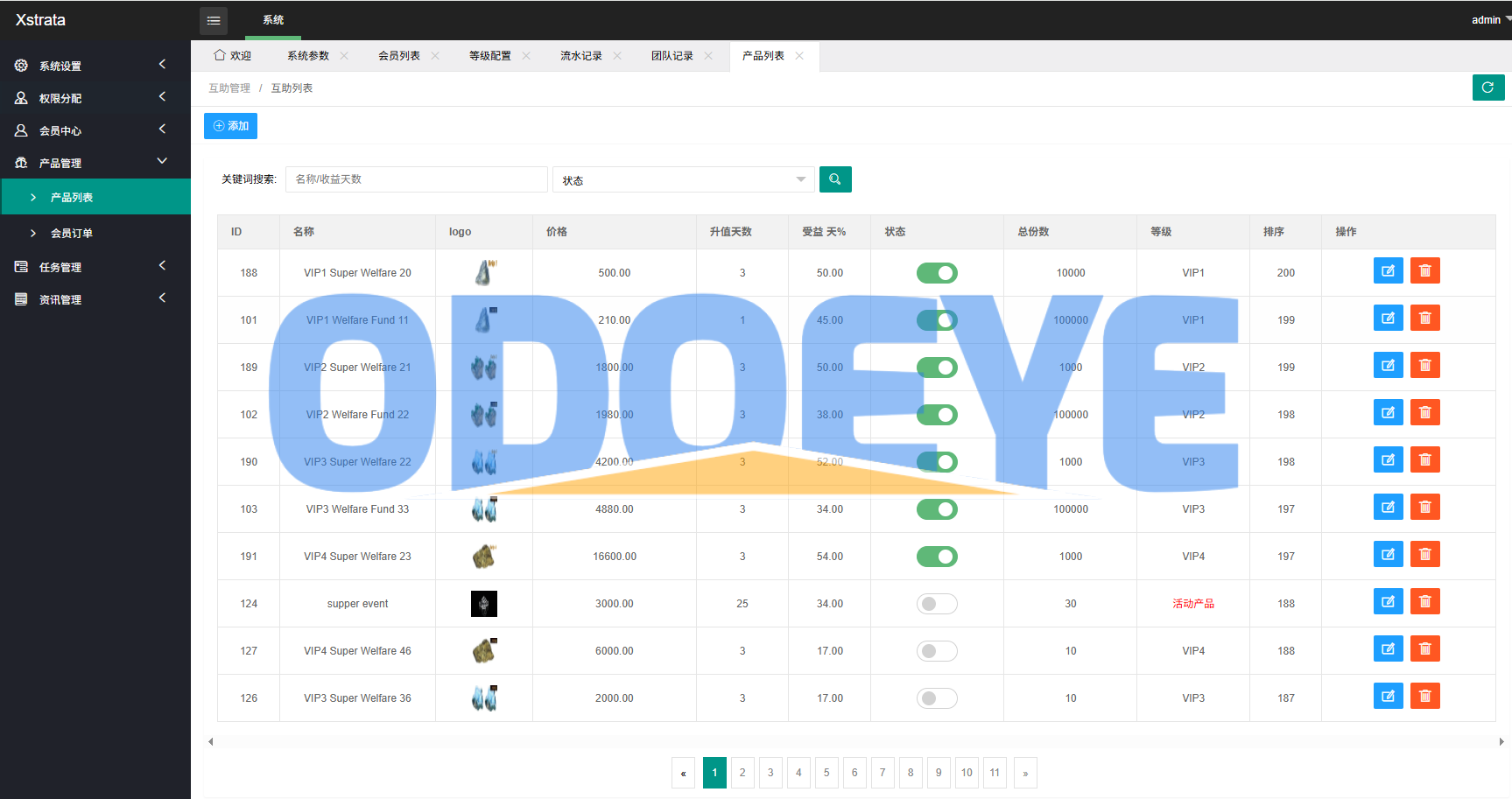Edit the VIP3 Welfare Fund 33 row
Screen dimensions: 1512x799
click(1388, 508)
